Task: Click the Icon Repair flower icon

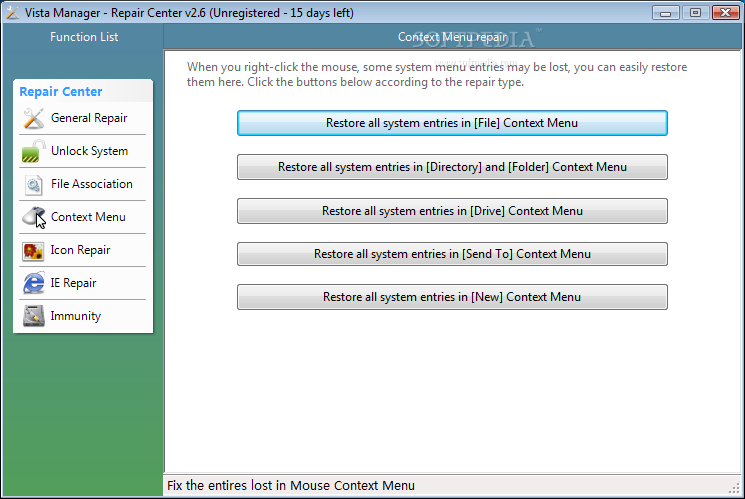Action: pos(33,250)
